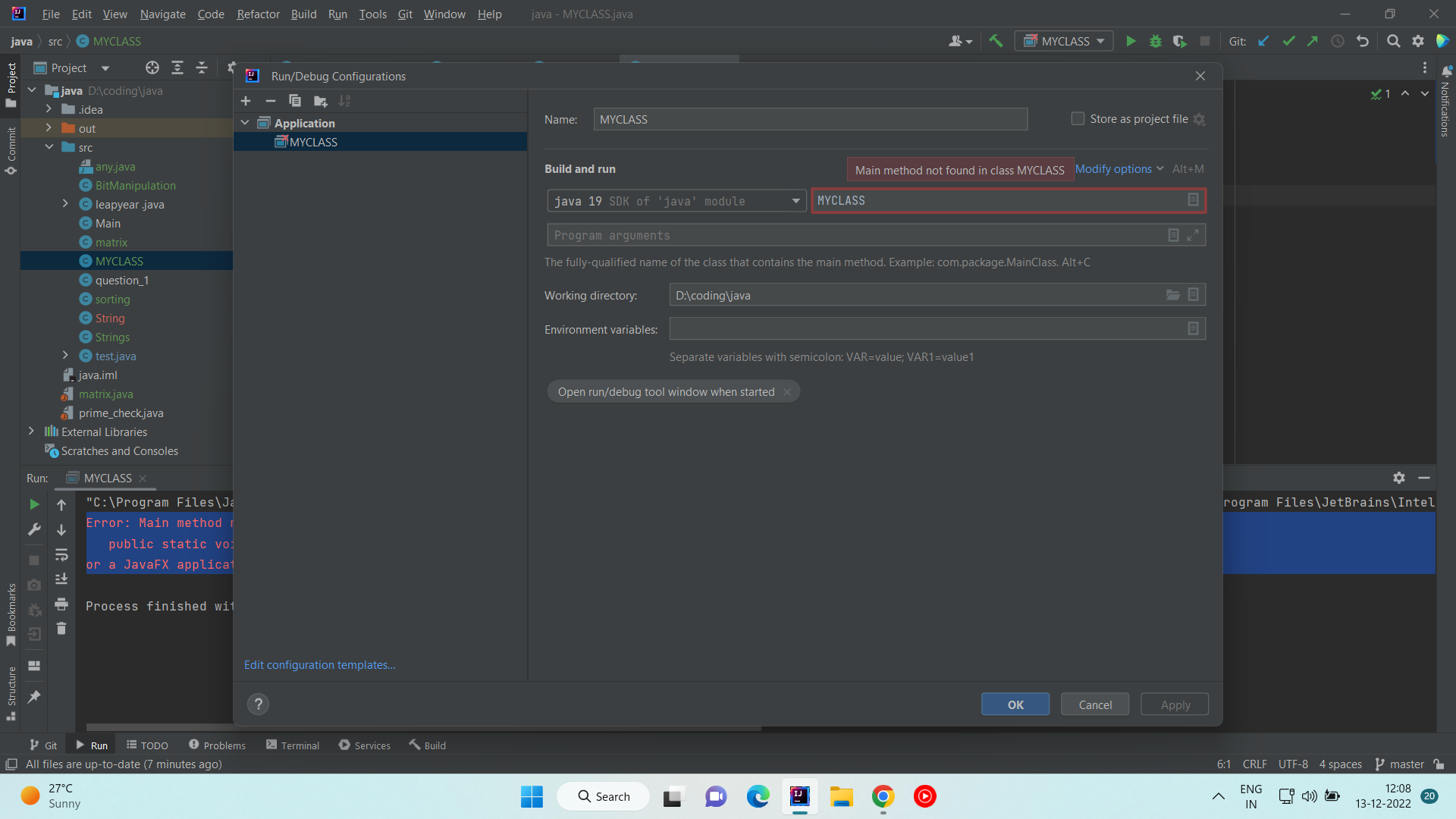The width and height of the screenshot is (1456, 819).
Task: Click the undo arrow icon in toolbar
Action: (x=1363, y=41)
